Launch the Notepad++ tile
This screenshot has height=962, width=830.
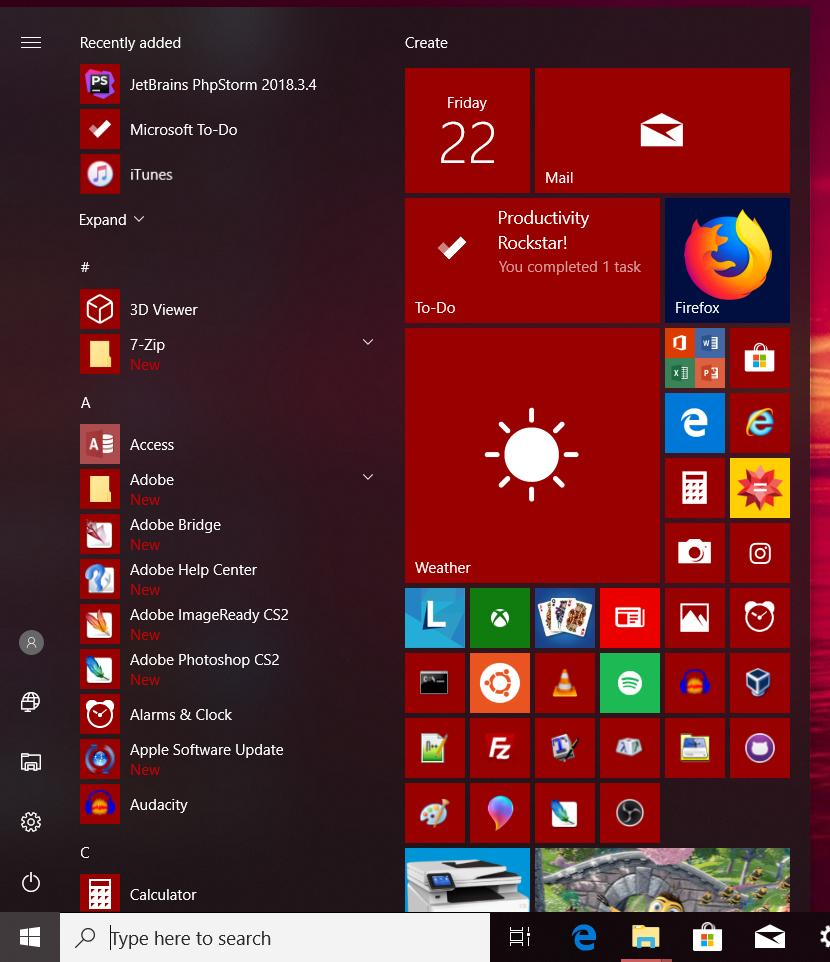tap(434, 748)
